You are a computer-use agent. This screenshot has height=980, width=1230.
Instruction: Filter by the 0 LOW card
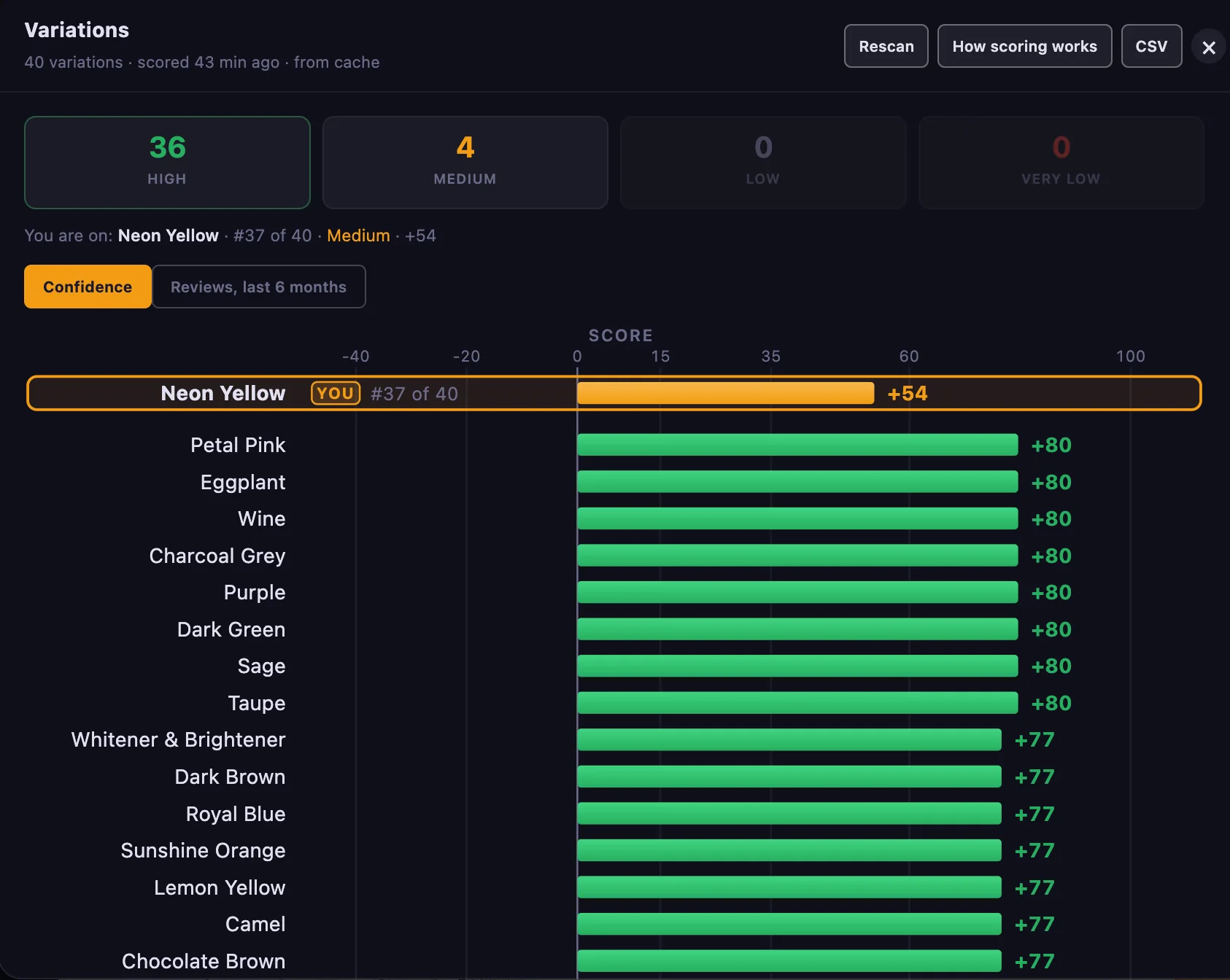763,163
